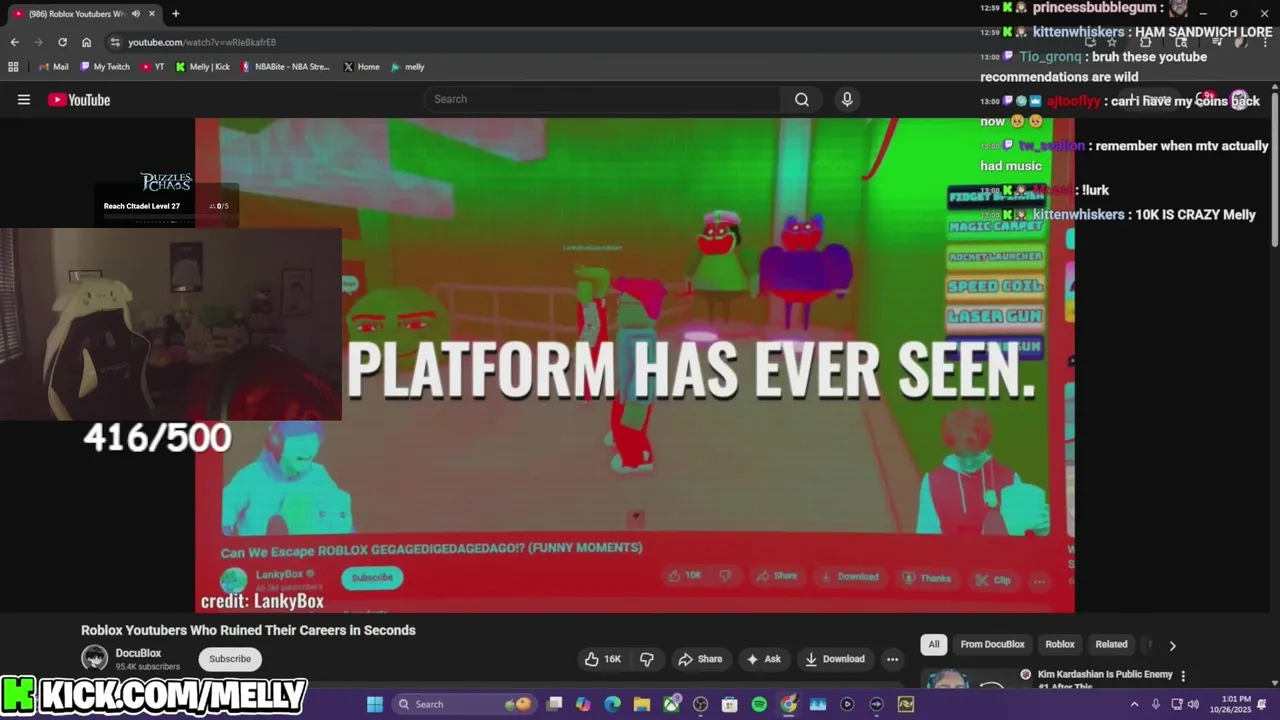The image size is (1280, 720).
Task: Open the Xbox app from the taskbar
Action: pos(671,704)
